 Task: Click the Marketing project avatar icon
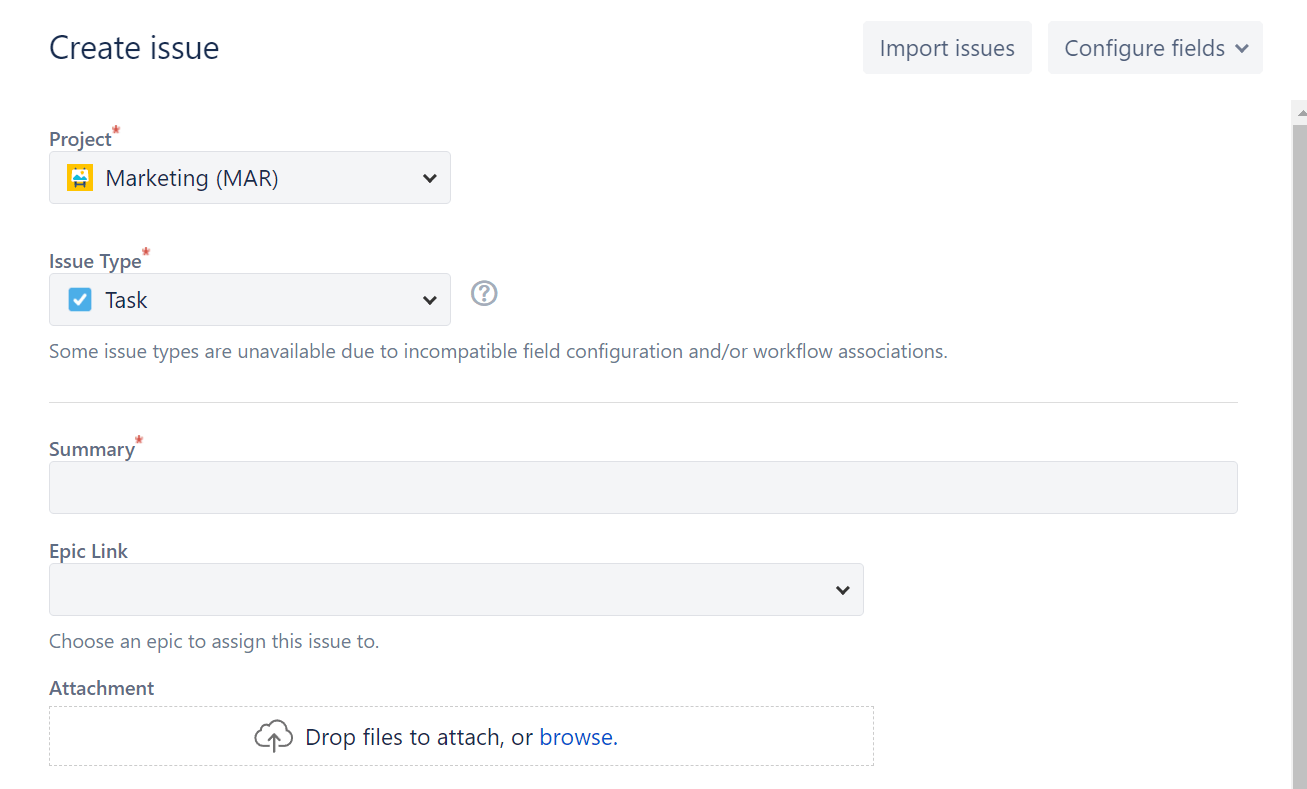point(80,178)
